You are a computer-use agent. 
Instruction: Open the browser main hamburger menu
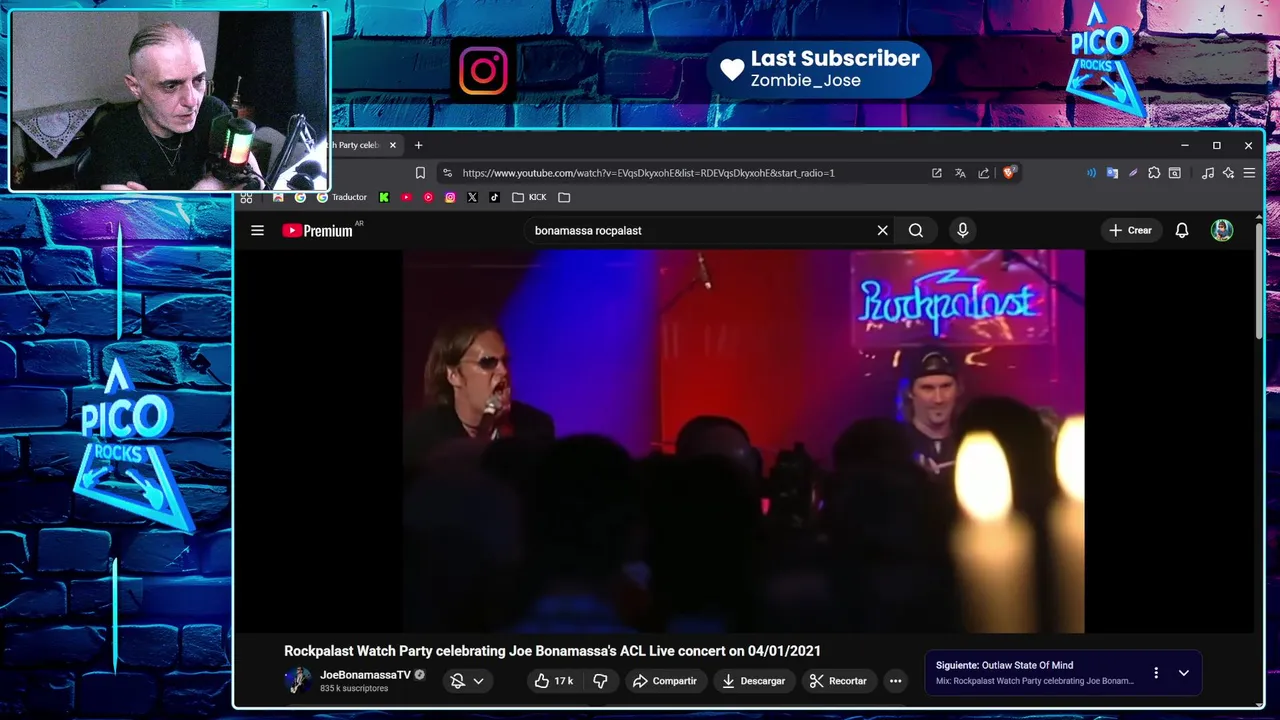(x=1249, y=173)
